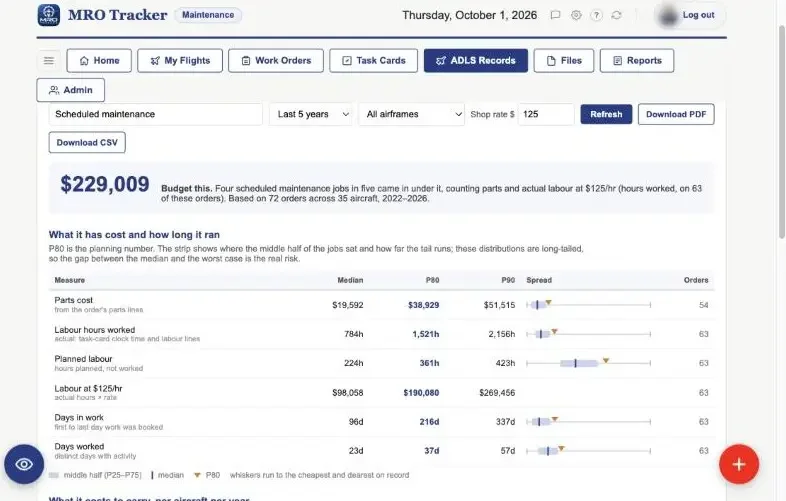Go to the Home tab

[x=99, y=61]
